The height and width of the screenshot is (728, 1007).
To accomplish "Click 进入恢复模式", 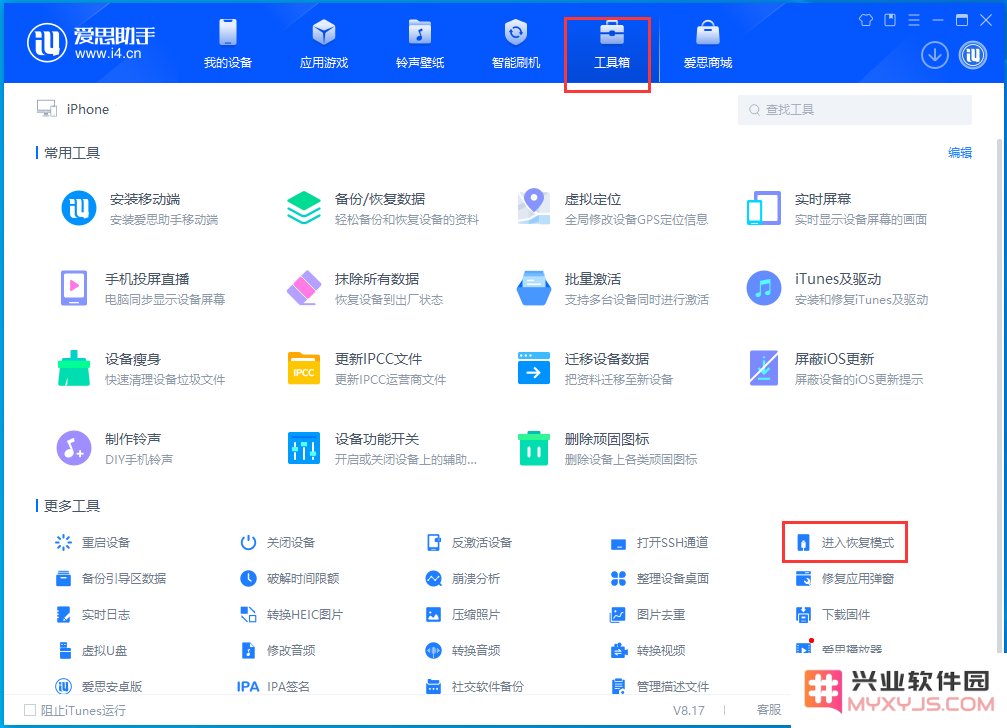I will pyautogui.click(x=845, y=542).
